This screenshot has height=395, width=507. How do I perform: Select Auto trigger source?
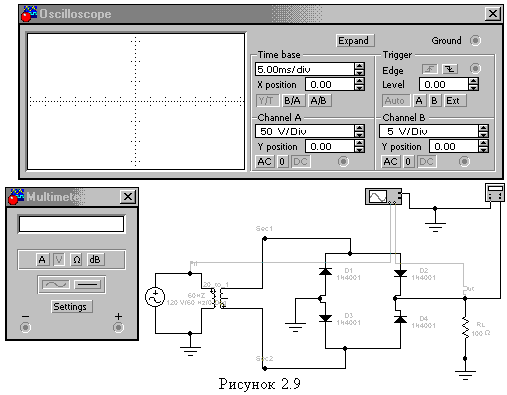tap(396, 101)
